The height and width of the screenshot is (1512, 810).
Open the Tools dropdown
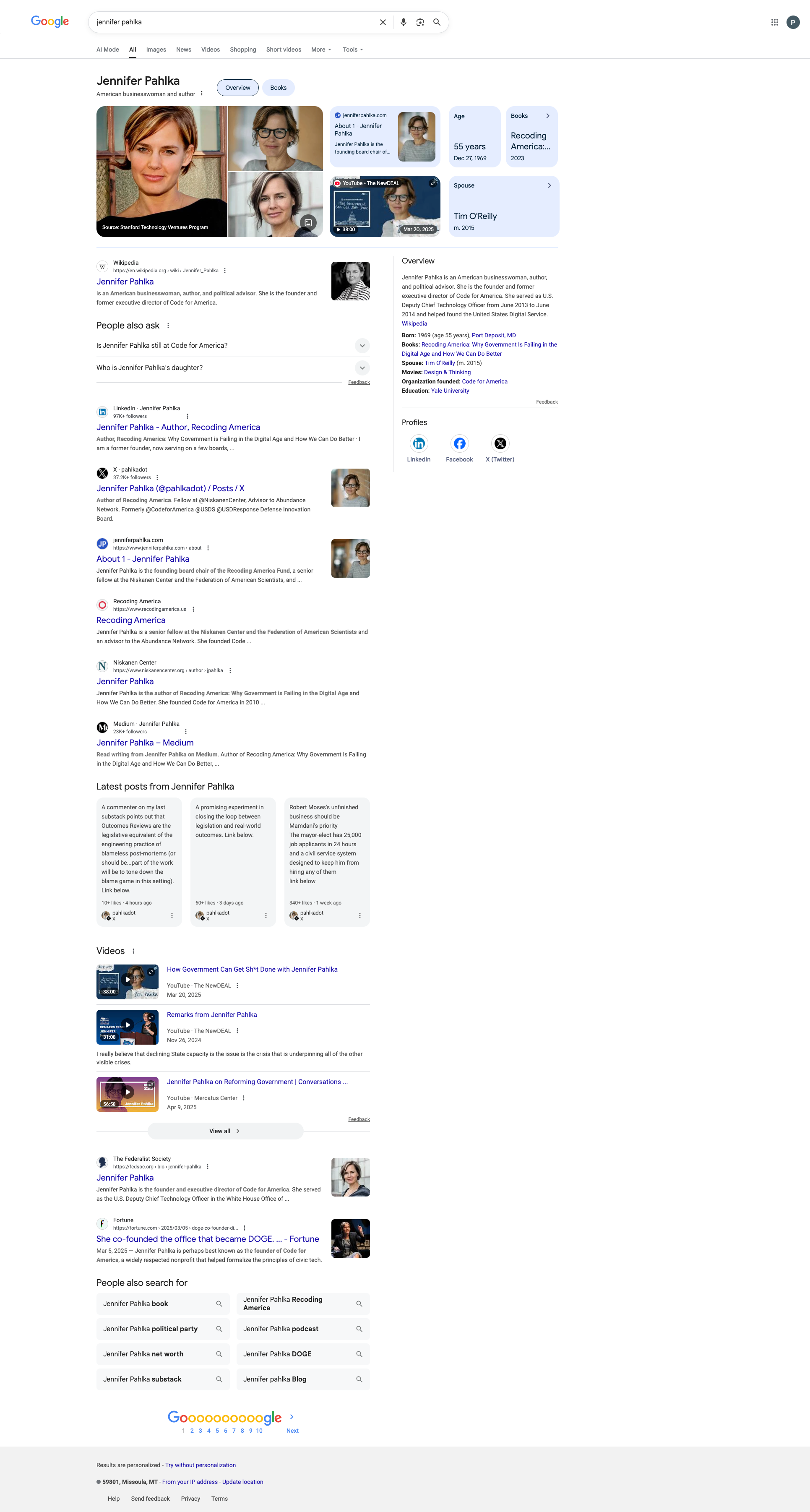click(353, 50)
